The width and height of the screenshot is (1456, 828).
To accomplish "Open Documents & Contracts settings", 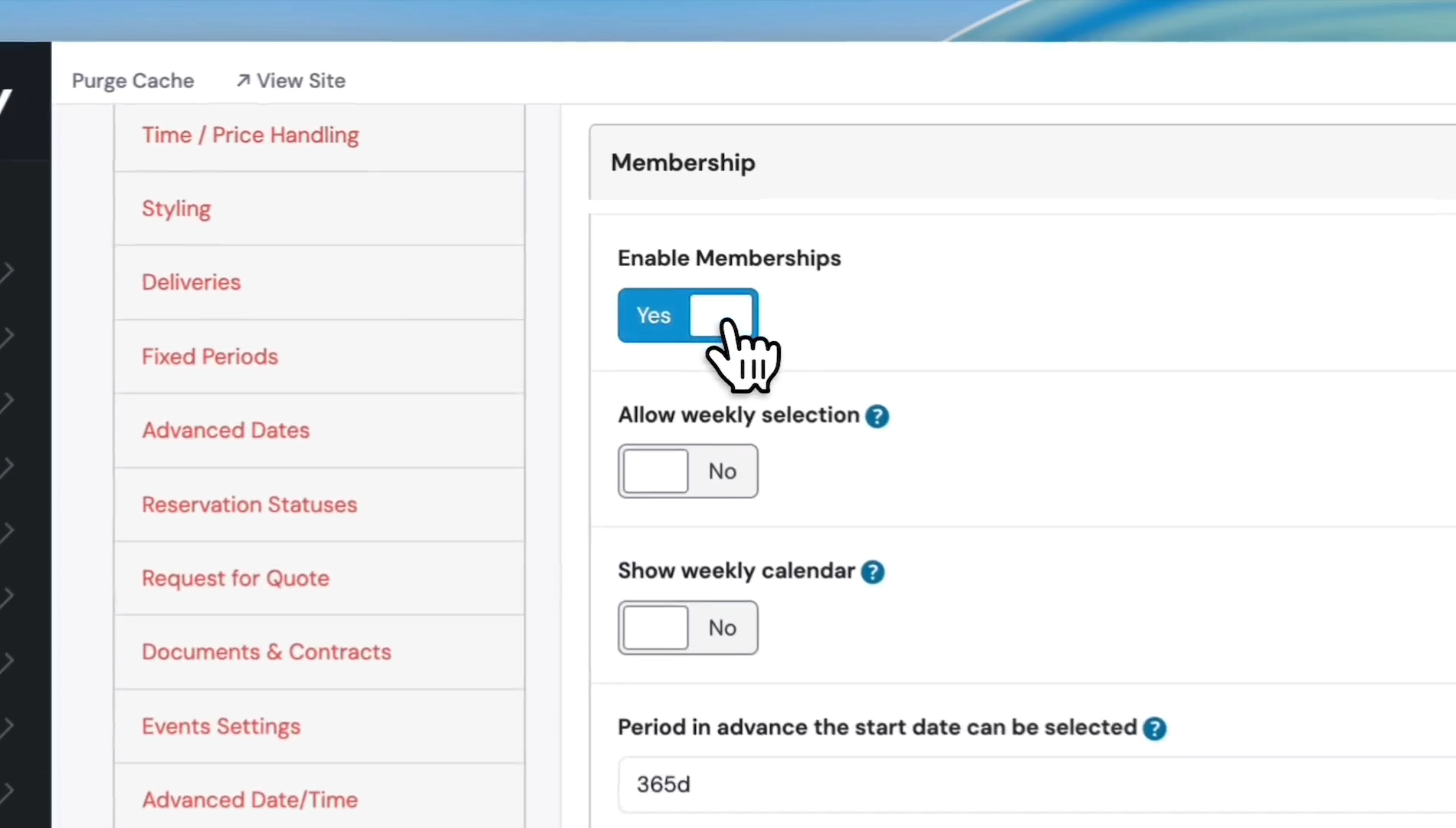I will point(267,652).
